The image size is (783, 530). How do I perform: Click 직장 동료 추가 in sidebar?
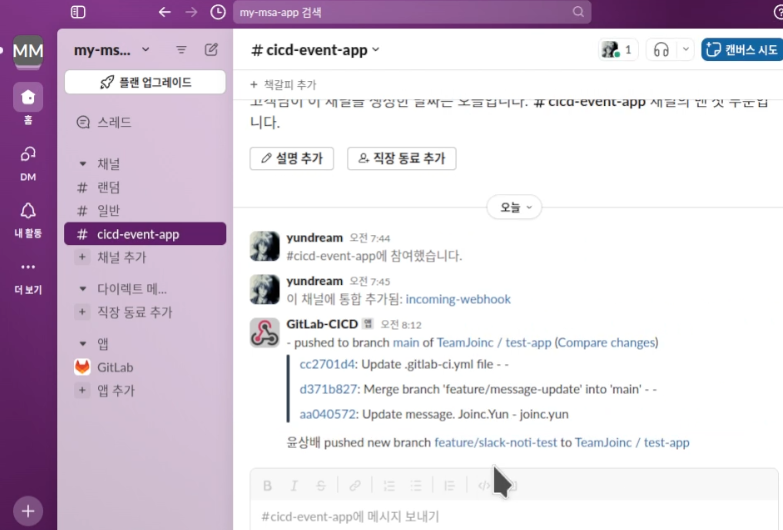[x=145, y=312]
